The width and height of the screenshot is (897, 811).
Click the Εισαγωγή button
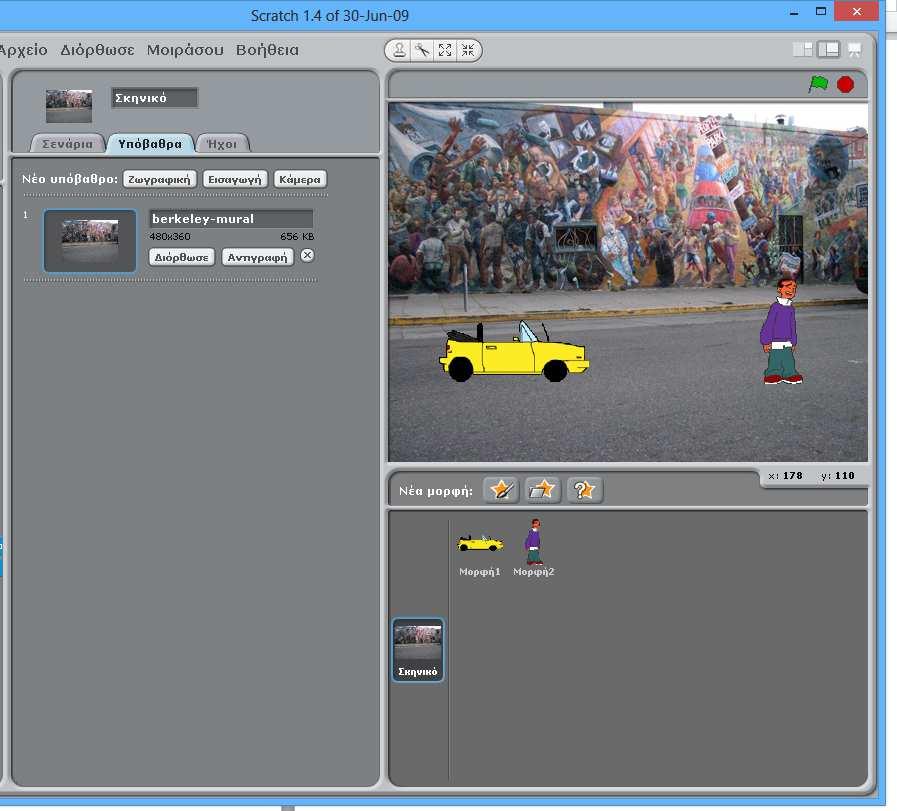[x=235, y=180]
